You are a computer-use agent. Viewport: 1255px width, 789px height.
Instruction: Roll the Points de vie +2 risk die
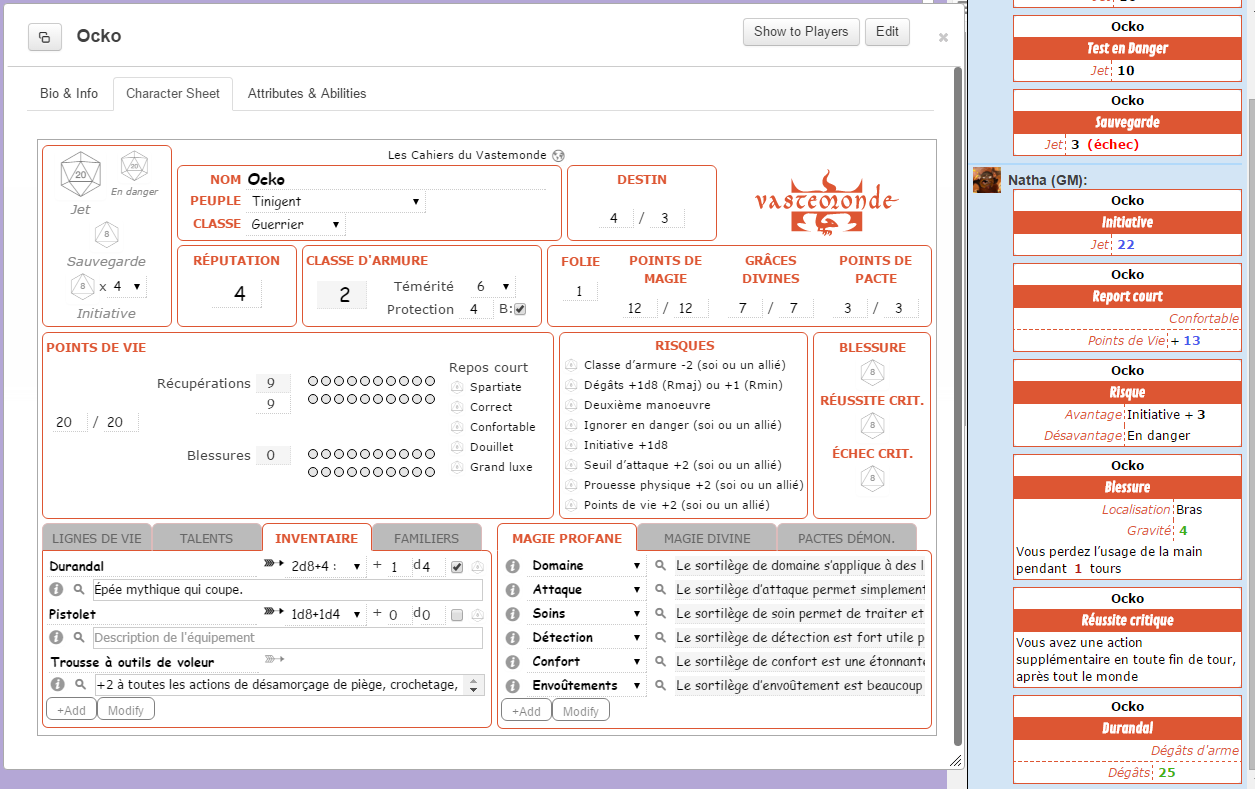coord(572,505)
